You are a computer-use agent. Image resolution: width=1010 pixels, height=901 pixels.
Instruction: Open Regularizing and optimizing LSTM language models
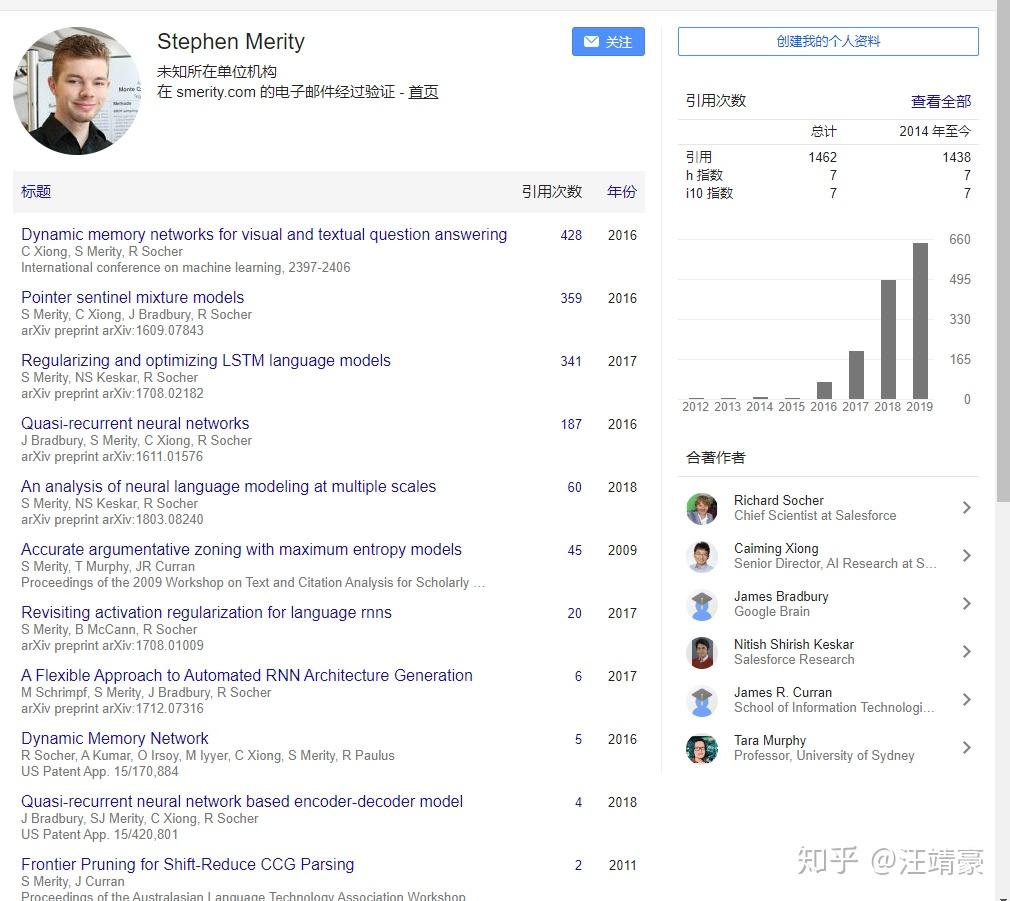[206, 361]
